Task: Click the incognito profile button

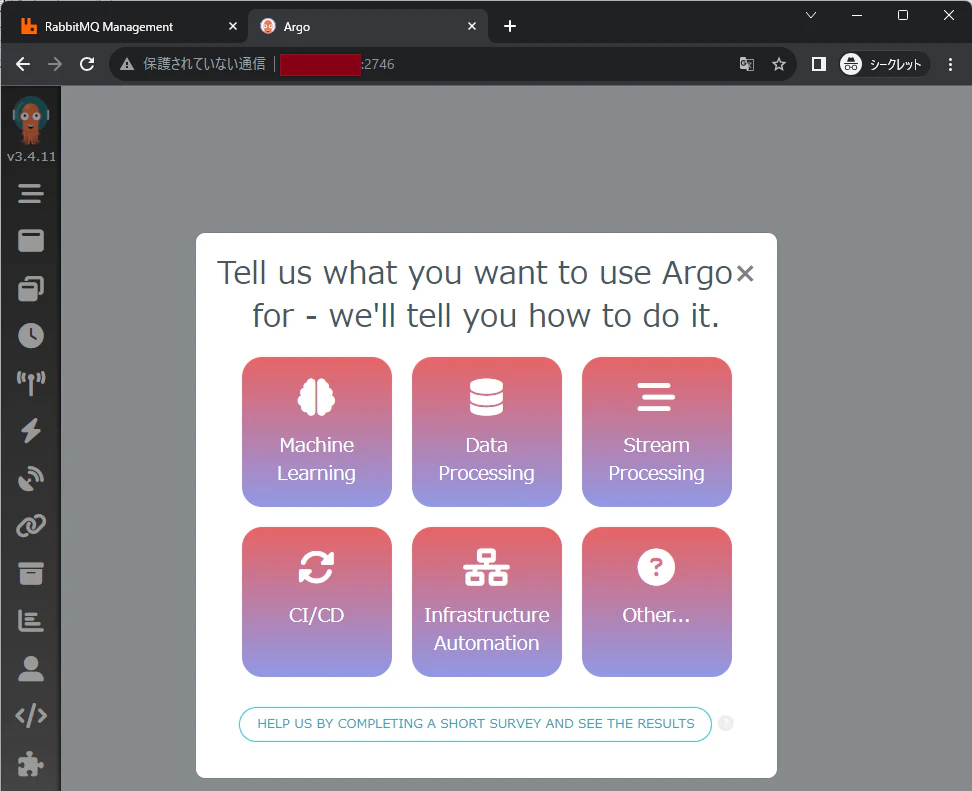Action: [883, 64]
